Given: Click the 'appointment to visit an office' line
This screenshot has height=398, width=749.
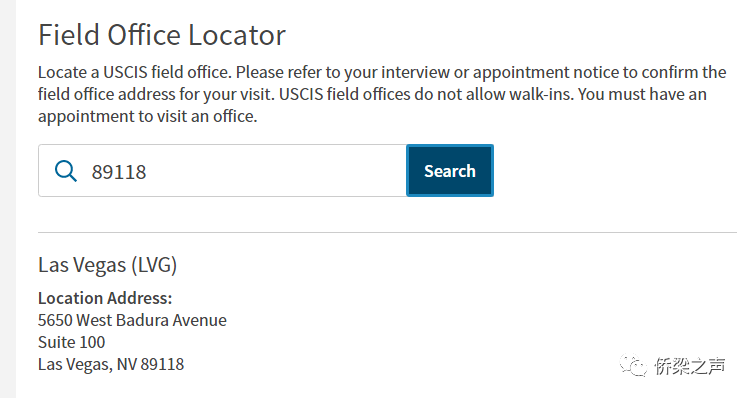Looking at the screenshot, I should (x=148, y=117).
